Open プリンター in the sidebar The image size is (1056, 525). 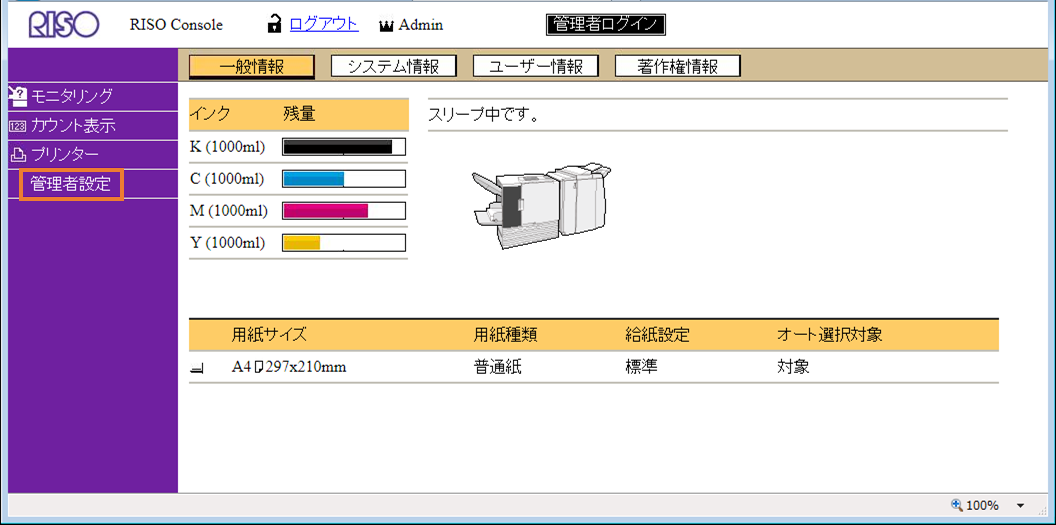65,155
